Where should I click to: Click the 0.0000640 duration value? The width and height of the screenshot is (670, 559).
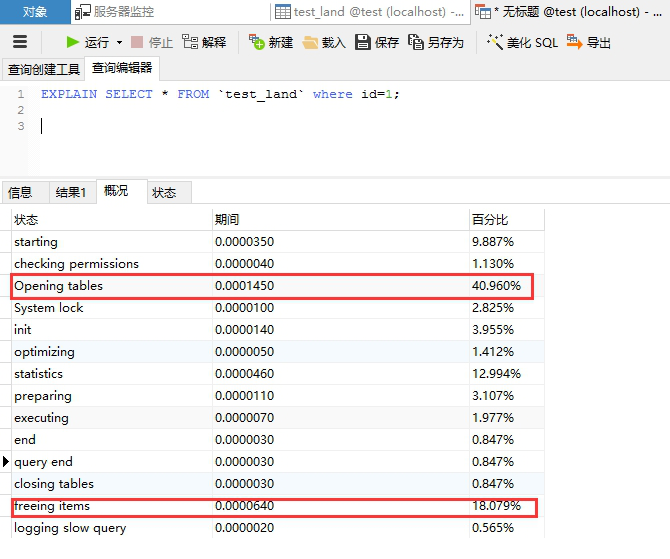coord(244,506)
